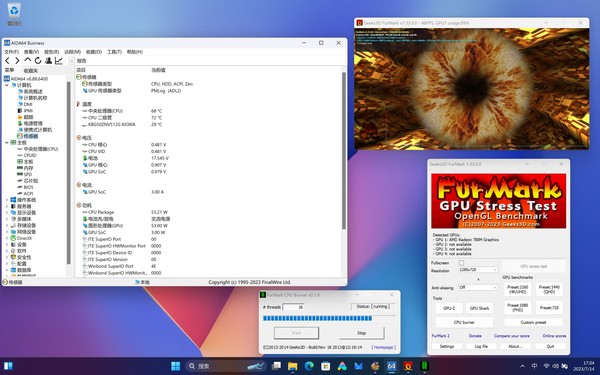Collapse the 计算机 computer tree node

pos(7,85)
